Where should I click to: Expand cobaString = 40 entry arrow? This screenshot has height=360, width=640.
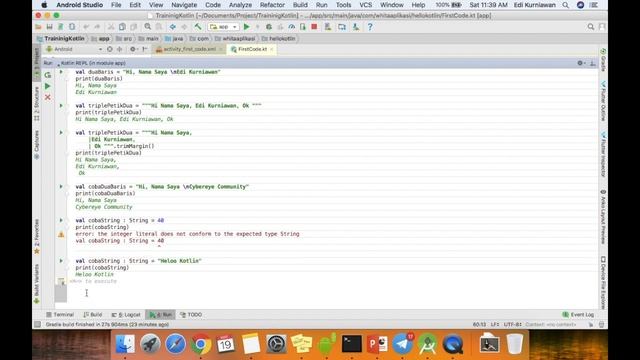coord(61,220)
